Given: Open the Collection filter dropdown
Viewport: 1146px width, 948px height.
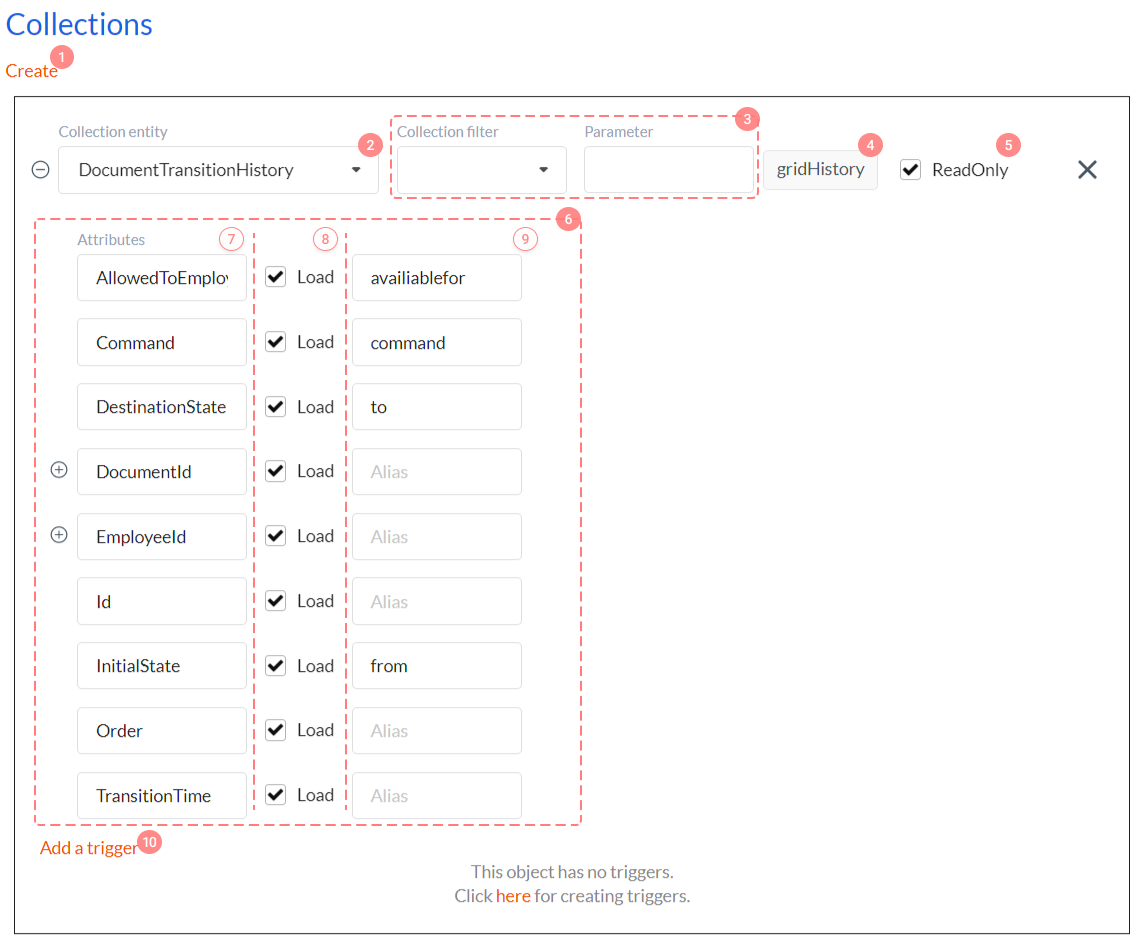Looking at the screenshot, I should [x=482, y=170].
